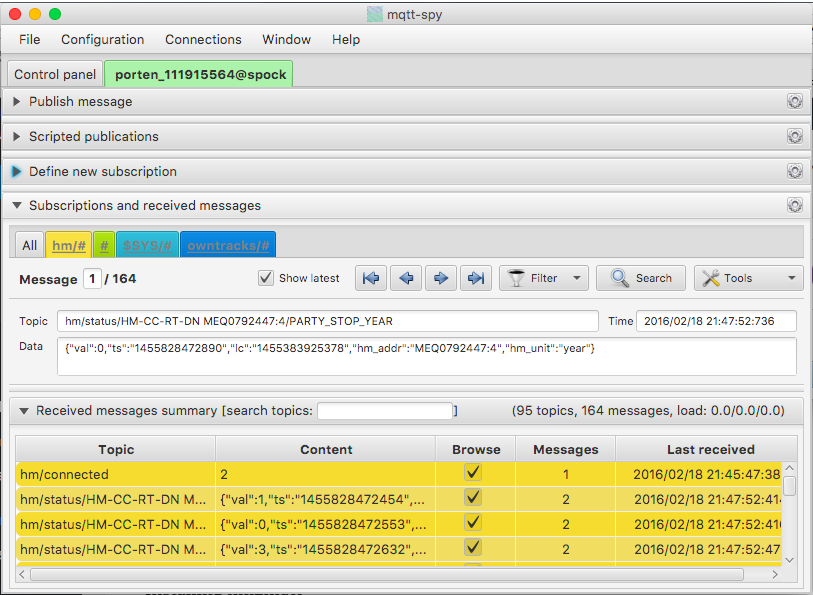Select content cell with ts 1455828472553
This screenshot has height=595, width=813.
[x=326, y=524]
